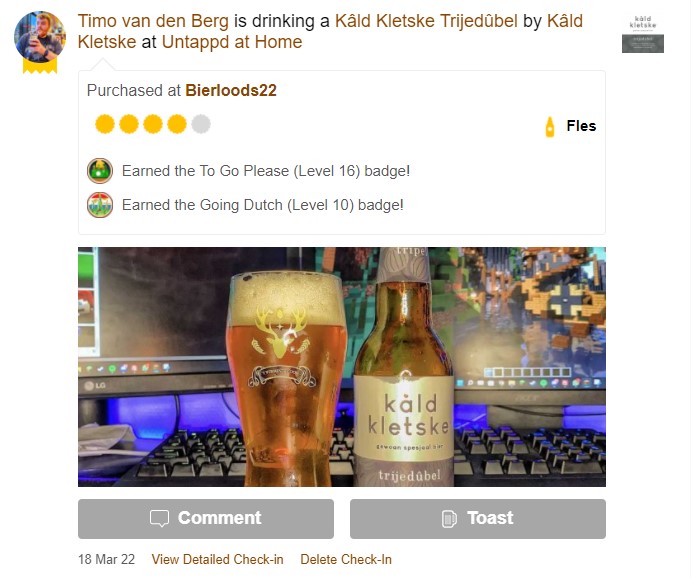Click the Toast button
The height and width of the screenshot is (578, 691).
point(478,519)
